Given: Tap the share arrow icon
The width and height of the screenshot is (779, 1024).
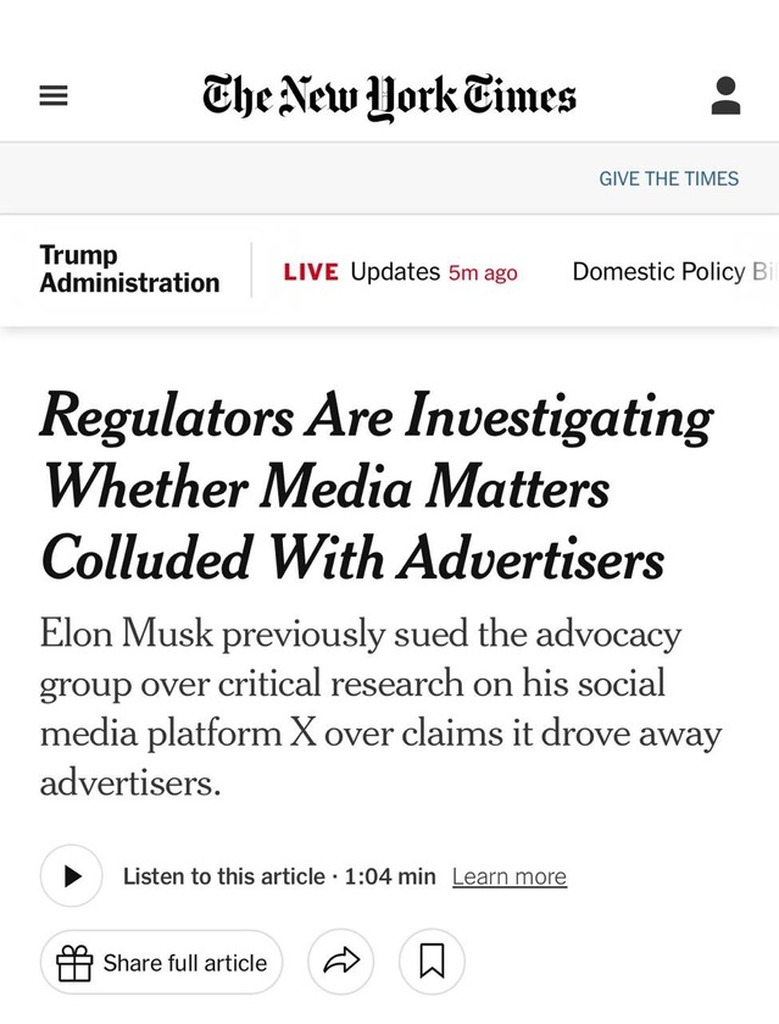Looking at the screenshot, I should 341,962.
